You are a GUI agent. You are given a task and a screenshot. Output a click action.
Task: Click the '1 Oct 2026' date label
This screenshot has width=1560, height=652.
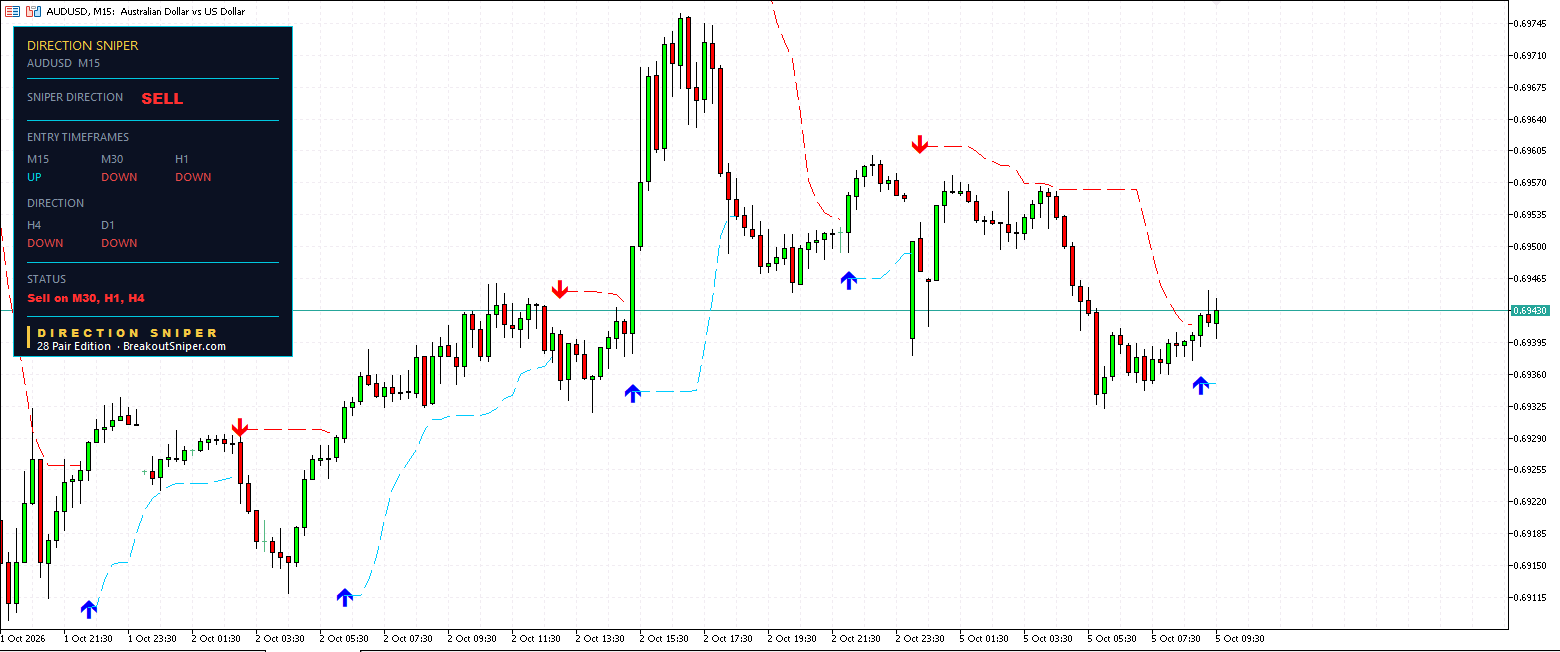23,638
